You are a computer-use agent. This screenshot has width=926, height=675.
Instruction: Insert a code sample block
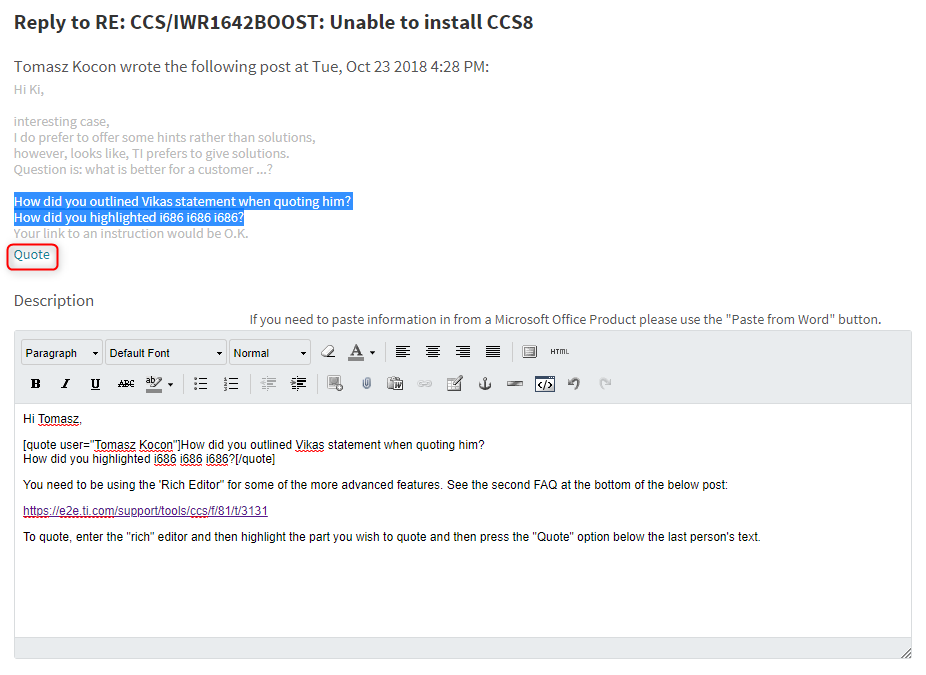tap(544, 384)
